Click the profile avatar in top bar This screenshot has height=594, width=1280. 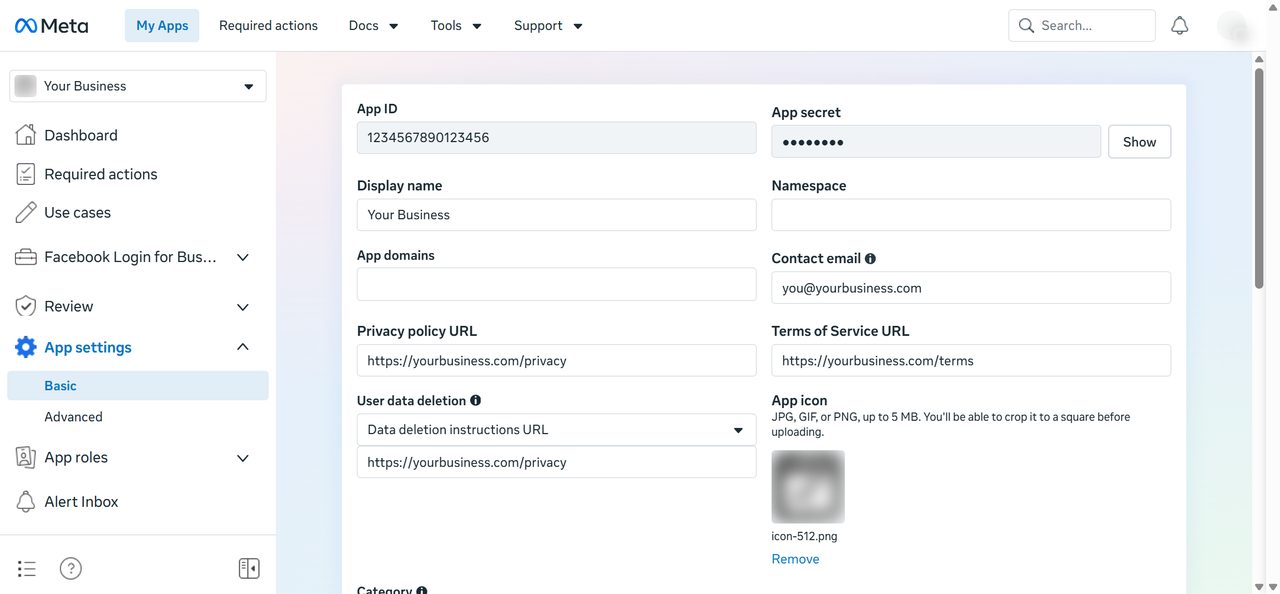click(1234, 26)
